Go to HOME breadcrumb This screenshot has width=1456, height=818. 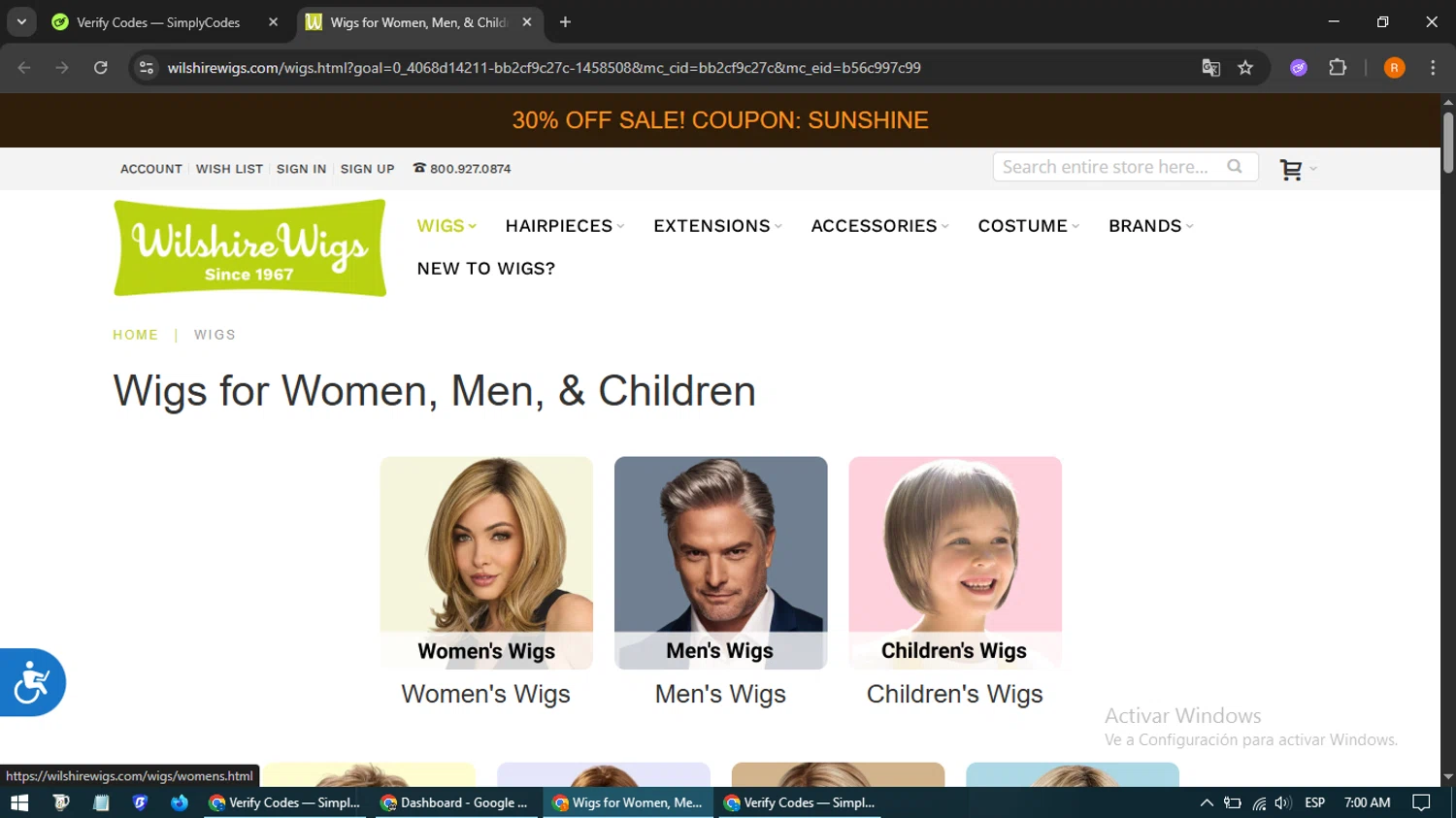click(135, 335)
